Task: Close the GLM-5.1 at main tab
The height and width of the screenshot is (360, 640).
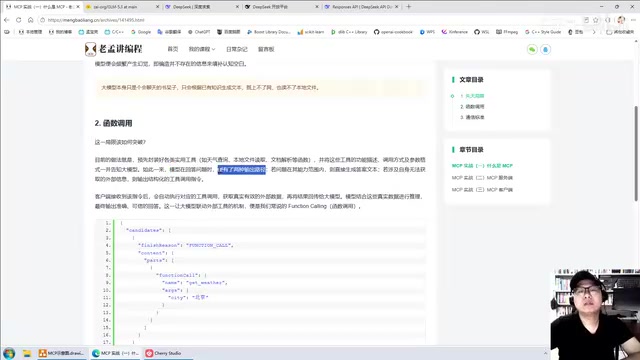Action: coord(158,7)
